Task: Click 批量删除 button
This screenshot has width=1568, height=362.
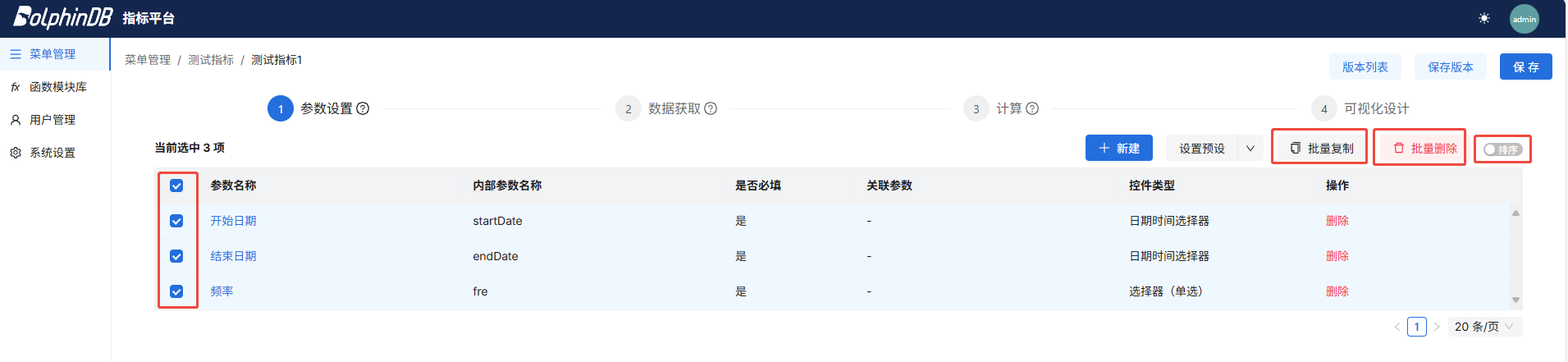Action: [x=1424, y=149]
